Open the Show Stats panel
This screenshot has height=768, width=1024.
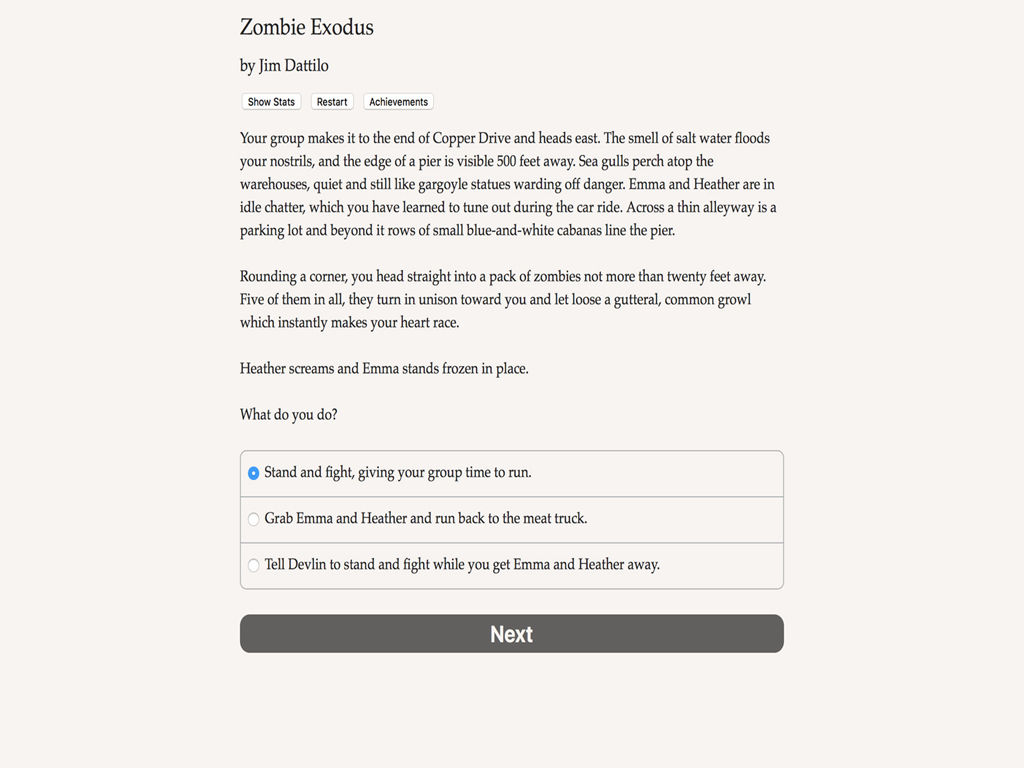click(x=271, y=102)
